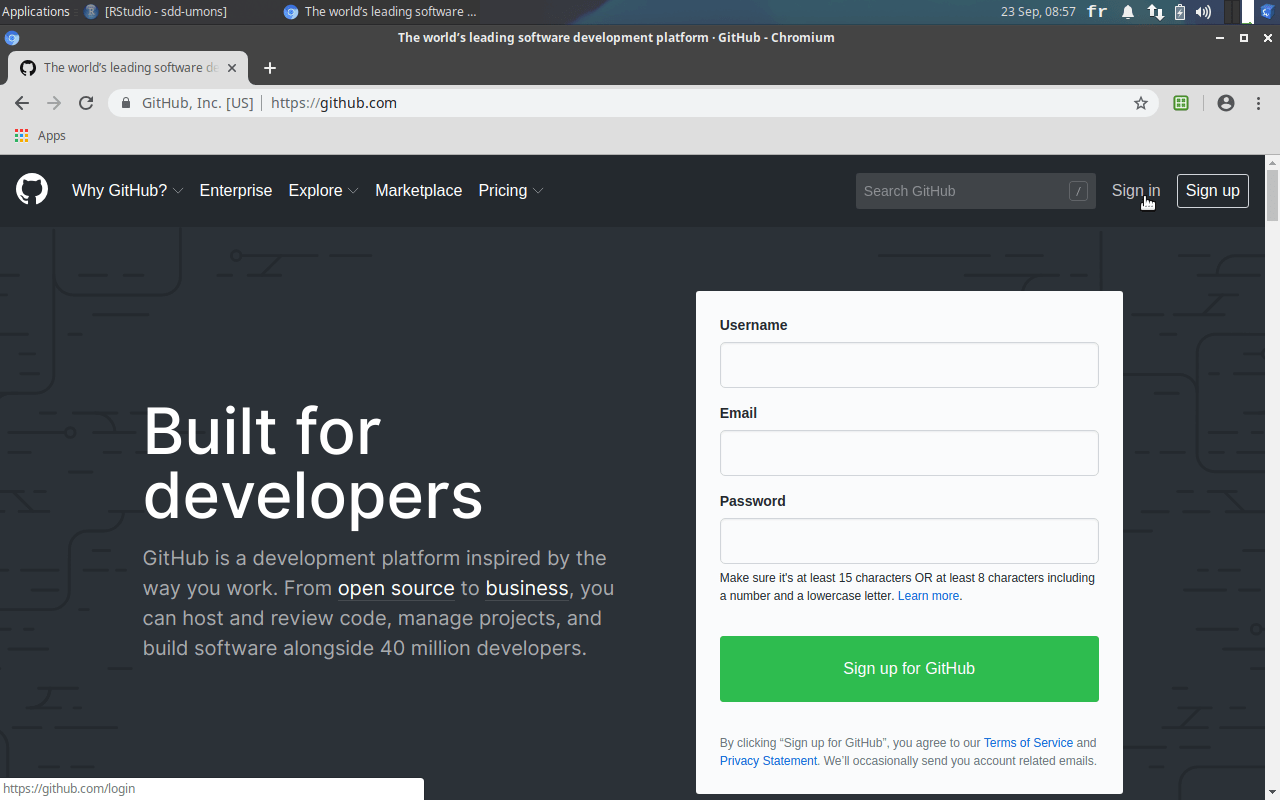Follow the open source link
Screen dimensions: 1280x800
pyautogui.click(x=396, y=588)
